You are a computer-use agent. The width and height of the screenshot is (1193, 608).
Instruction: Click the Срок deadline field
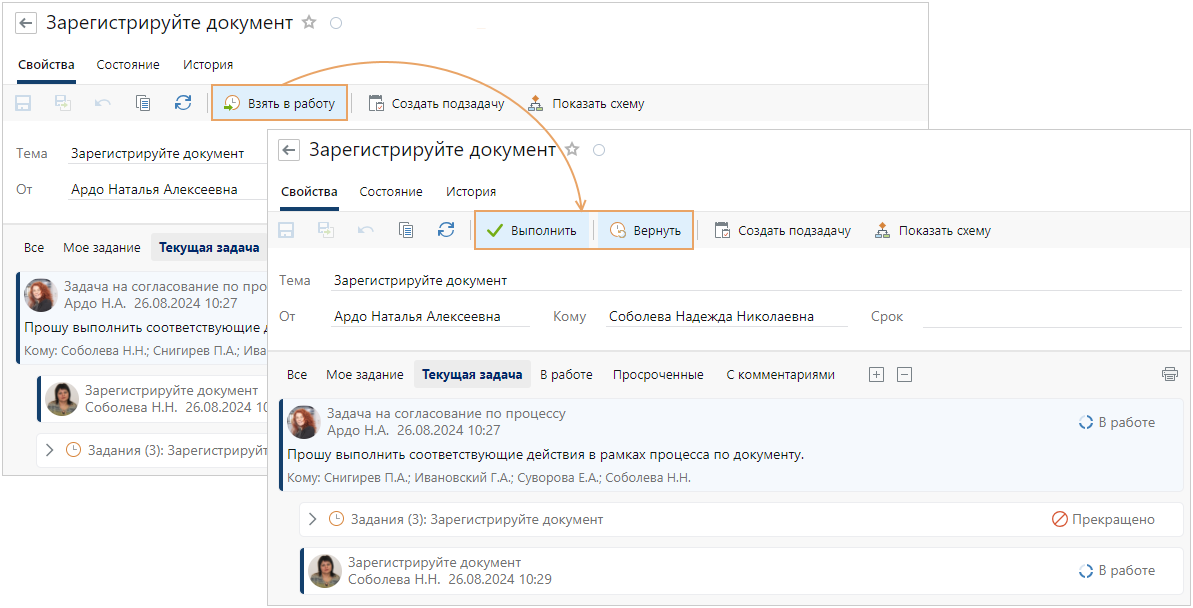pos(1050,317)
